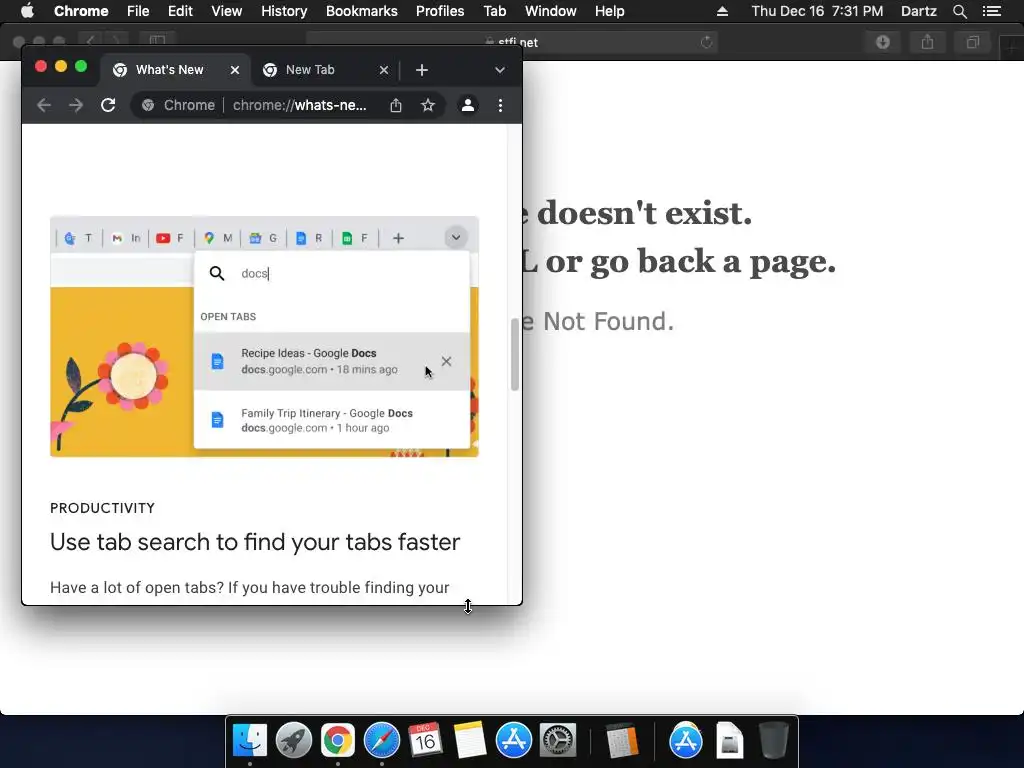Click the share icon in Chrome address bar
1024x768 pixels.
point(396,105)
